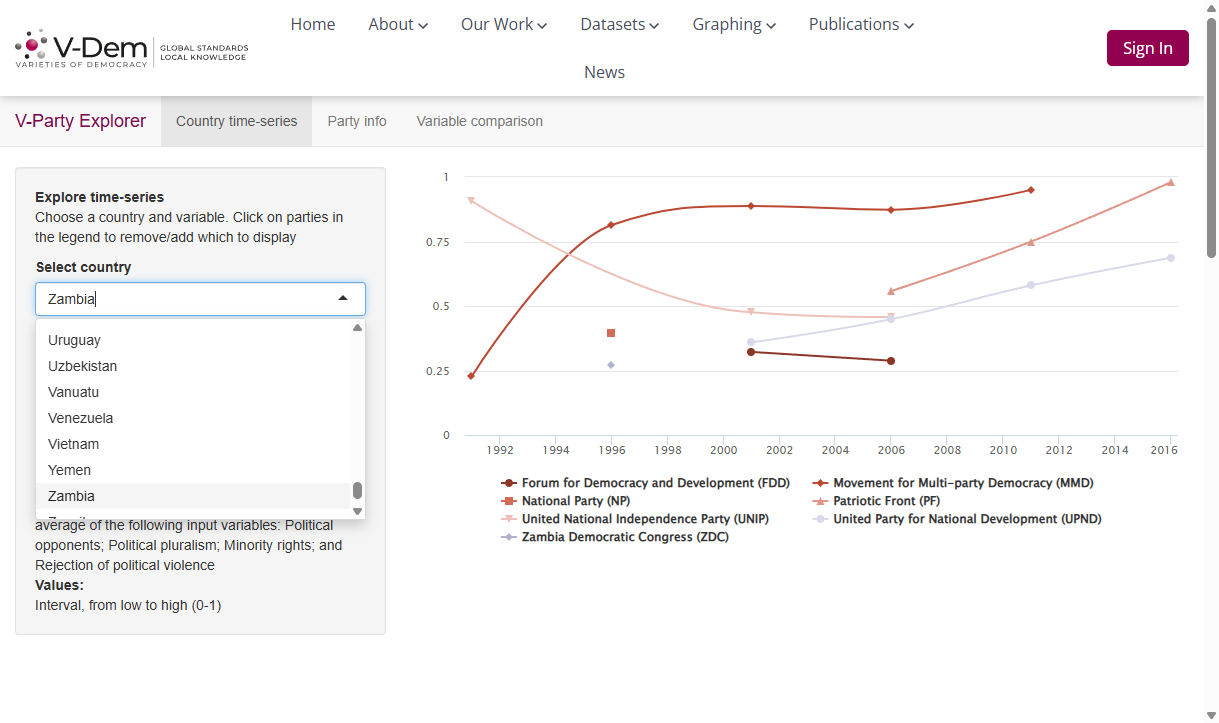This screenshot has width=1219, height=723.
Task: Toggle Forum for Democracy and Development legend
Action: pos(646,483)
